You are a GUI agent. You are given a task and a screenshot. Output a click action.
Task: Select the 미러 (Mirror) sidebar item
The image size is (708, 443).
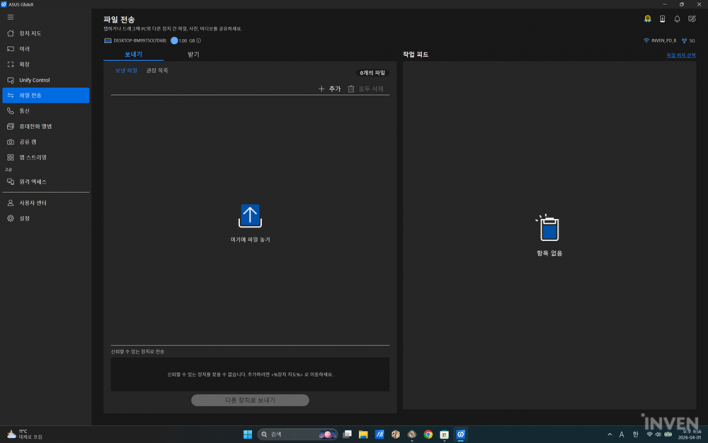pyautogui.click(x=25, y=49)
